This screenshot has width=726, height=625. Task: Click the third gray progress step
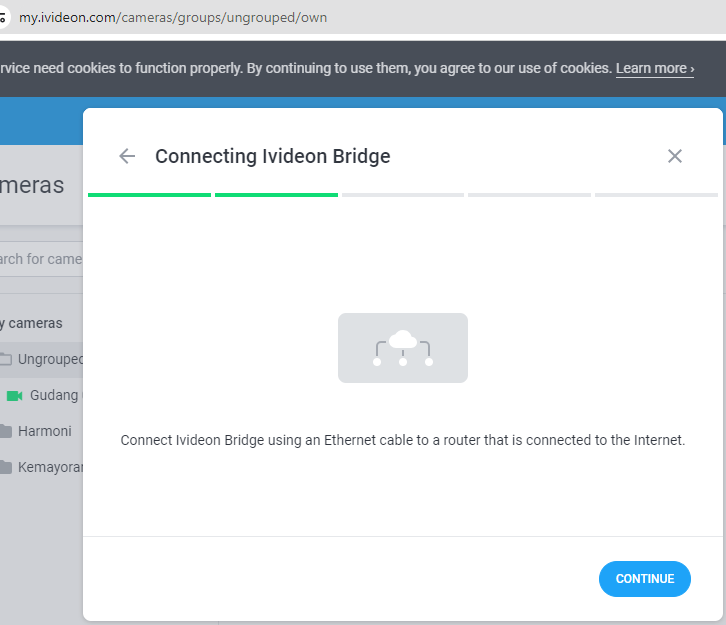pos(403,195)
